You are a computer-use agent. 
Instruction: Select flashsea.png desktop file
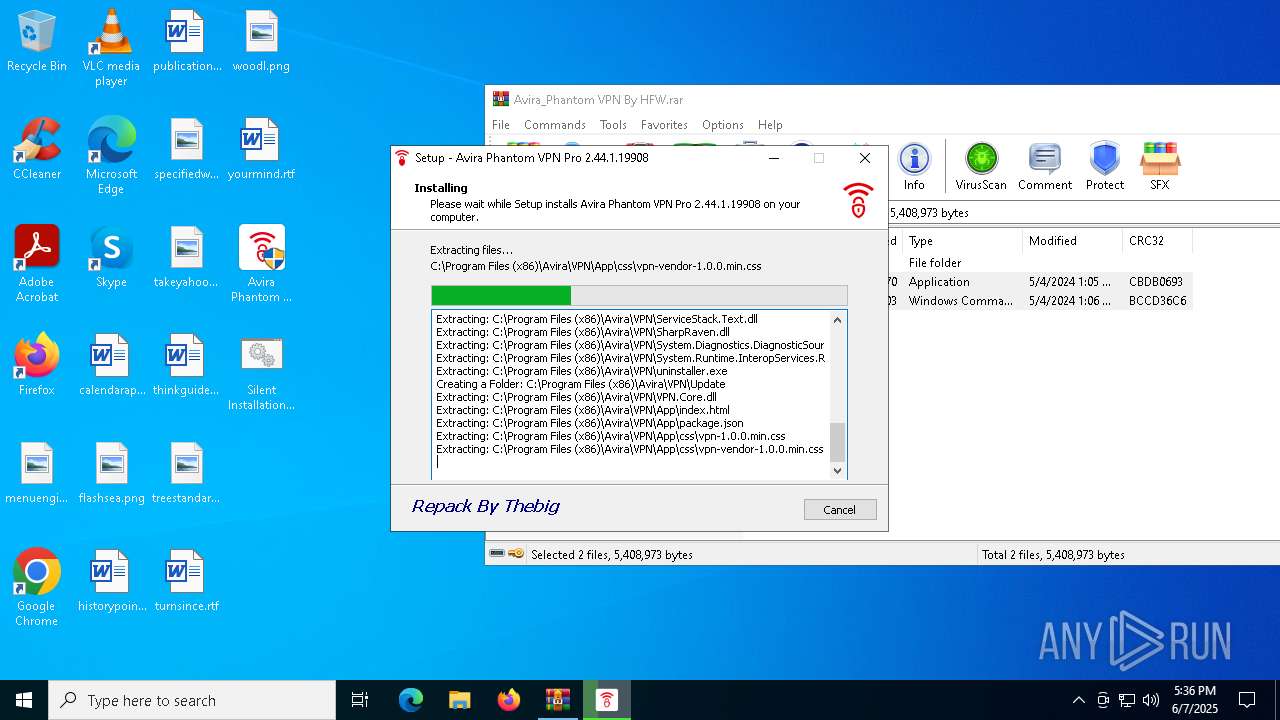[x=111, y=474]
